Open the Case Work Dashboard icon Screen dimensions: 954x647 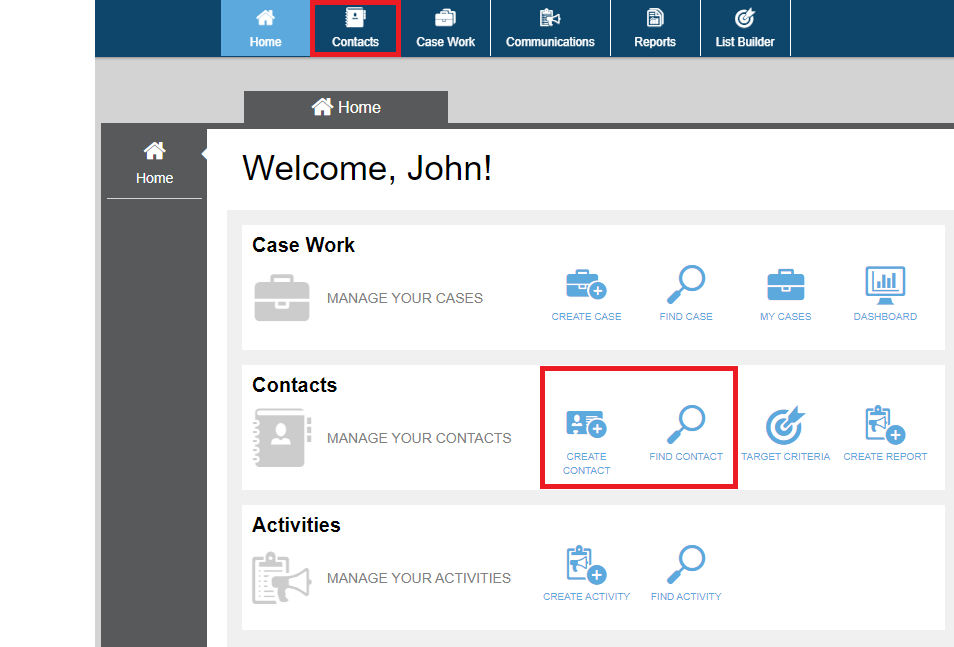point(885,285)
